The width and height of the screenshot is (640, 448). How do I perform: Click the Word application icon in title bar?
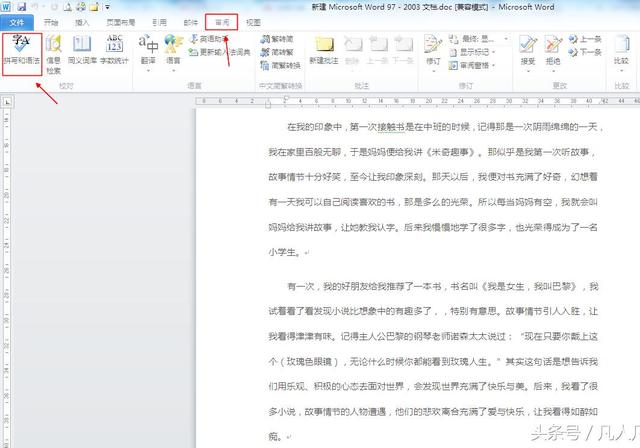pos(7,7)
